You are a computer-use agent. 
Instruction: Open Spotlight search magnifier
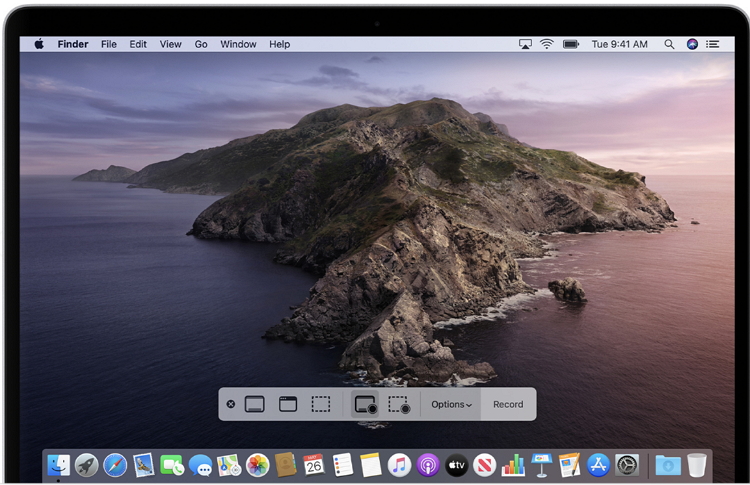pos(669,44)
